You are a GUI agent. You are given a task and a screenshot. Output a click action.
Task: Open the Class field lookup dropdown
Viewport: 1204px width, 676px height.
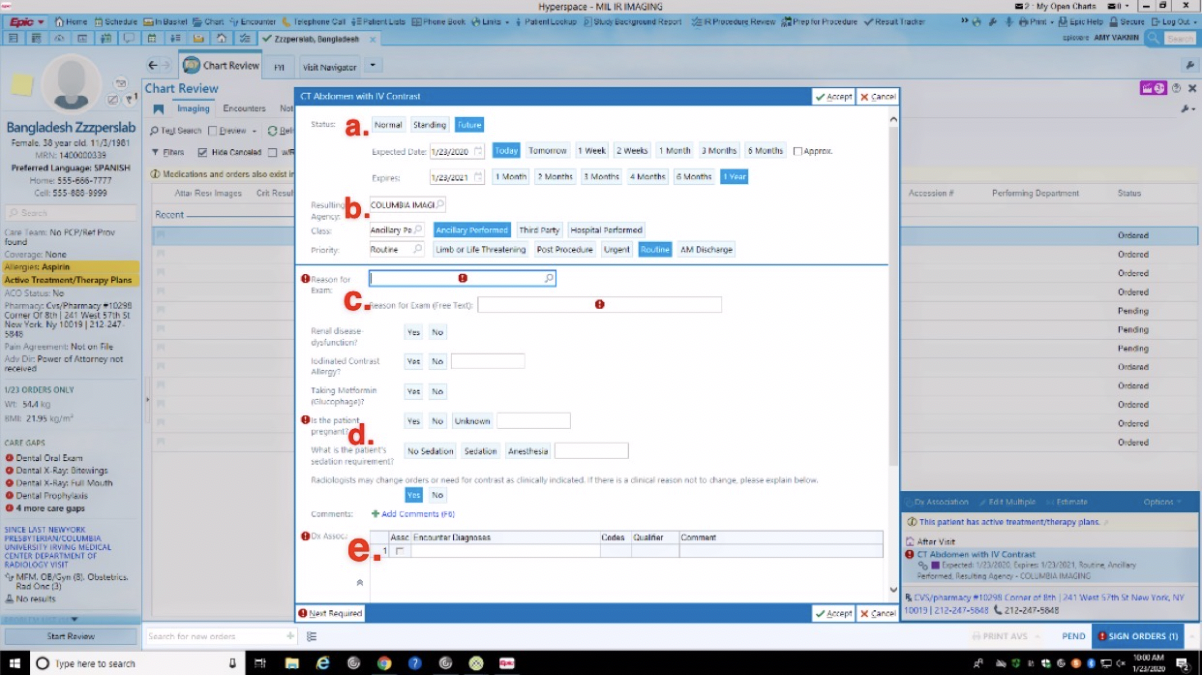(x=418, y=230)
